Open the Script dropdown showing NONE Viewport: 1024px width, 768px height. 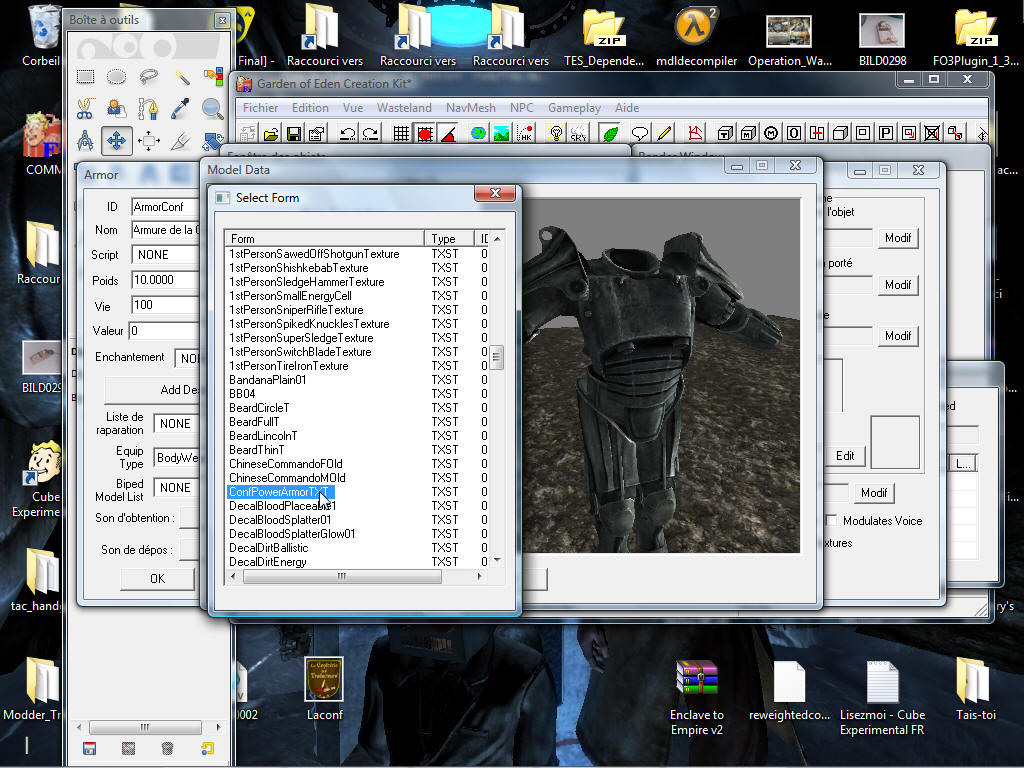[166, 255]
